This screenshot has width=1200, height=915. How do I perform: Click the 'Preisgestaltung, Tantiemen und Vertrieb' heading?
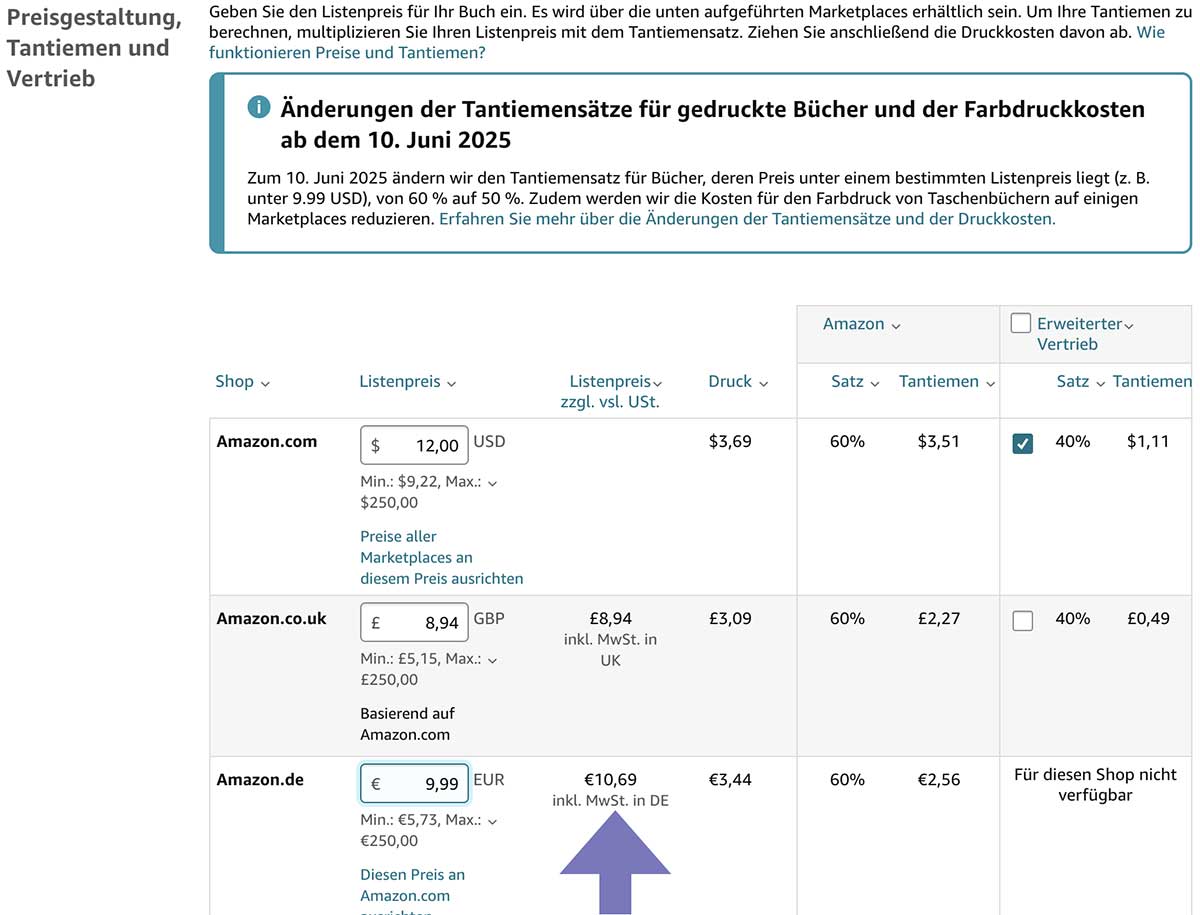click(x=94, y=47)
